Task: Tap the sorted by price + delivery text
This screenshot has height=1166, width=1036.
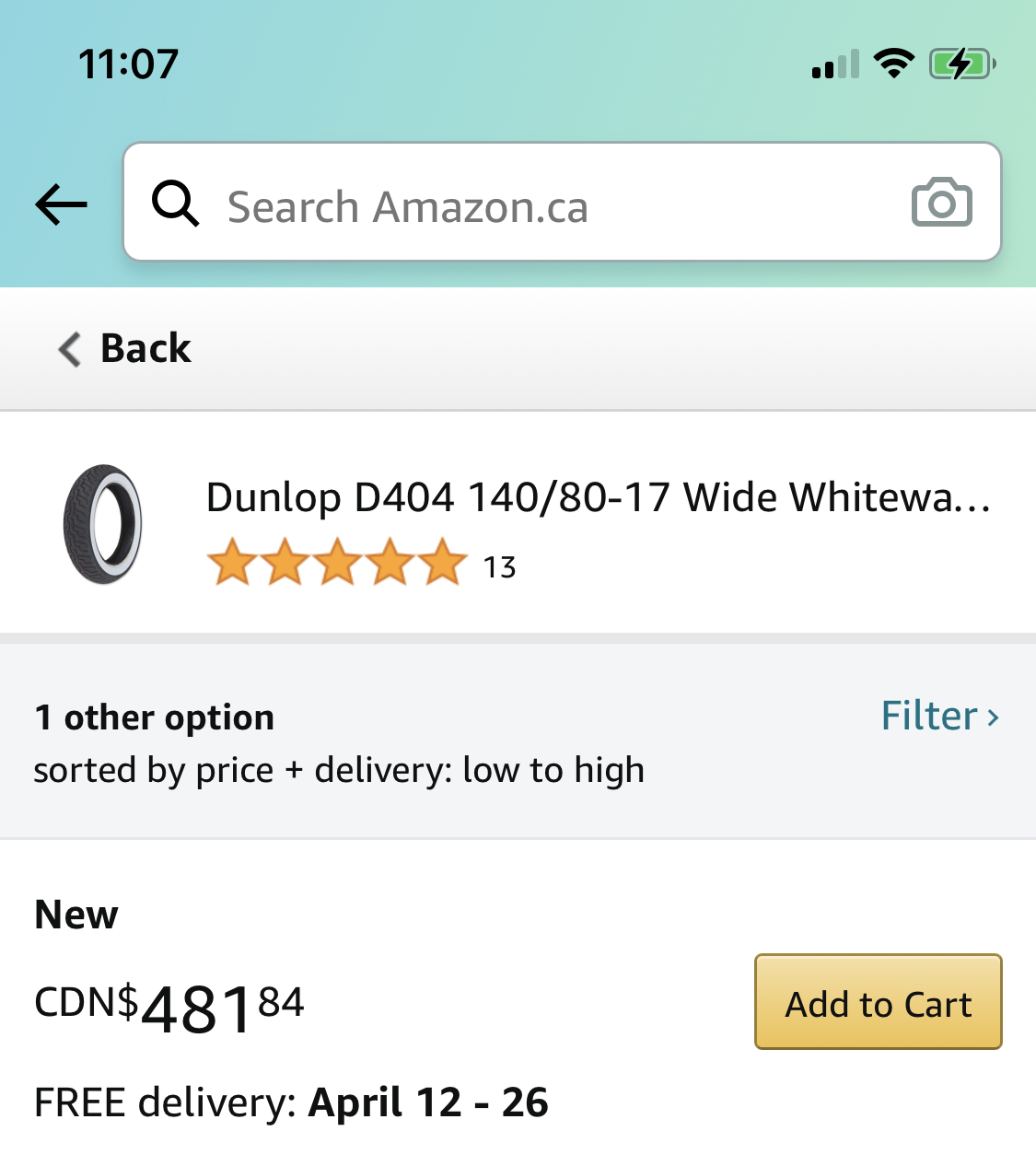Action: click(x=339, y=770)
